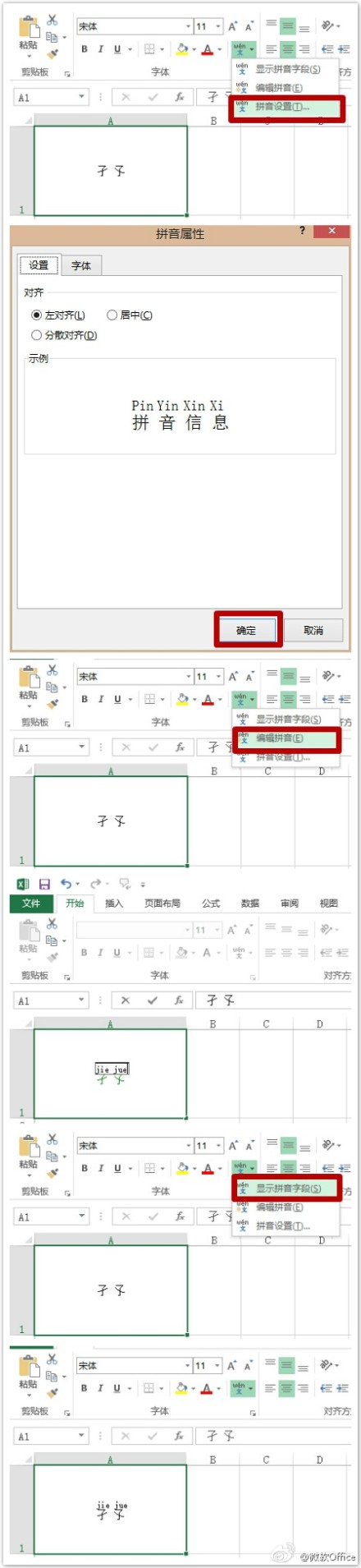
Task: Open the 视图 ribbon tab
Action: 329,904
